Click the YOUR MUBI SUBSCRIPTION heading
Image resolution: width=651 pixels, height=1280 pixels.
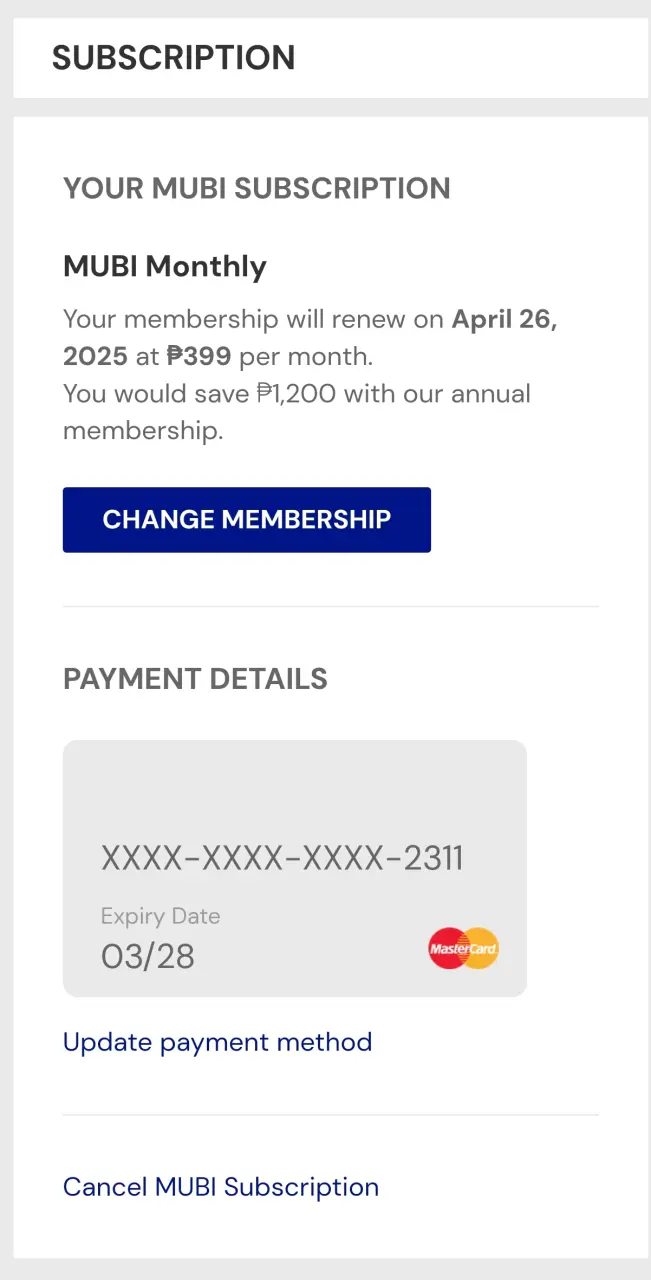pyautogui.click(x=257, y=188)
